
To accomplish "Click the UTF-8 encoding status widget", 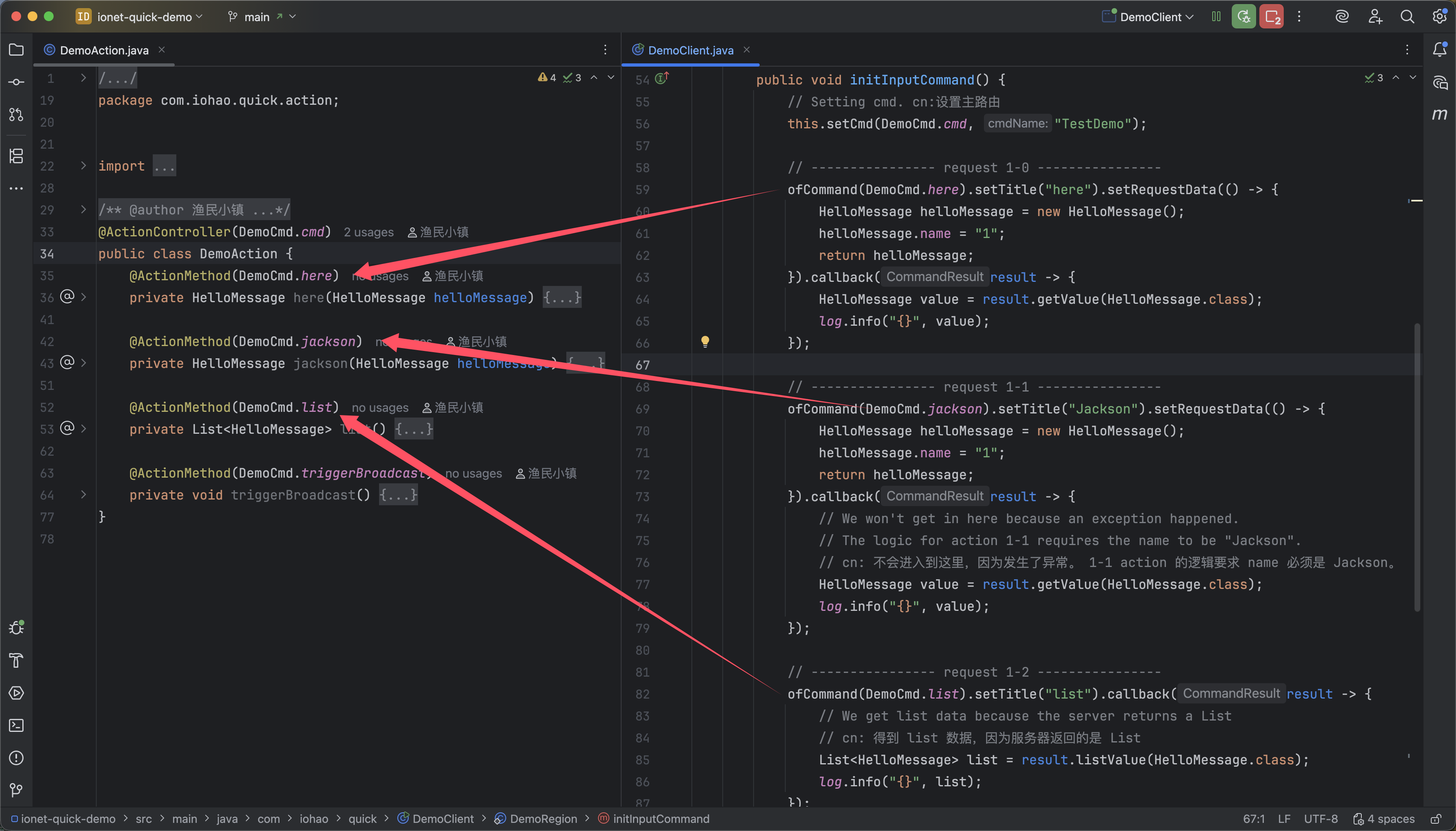I will tap(1320, 819).
